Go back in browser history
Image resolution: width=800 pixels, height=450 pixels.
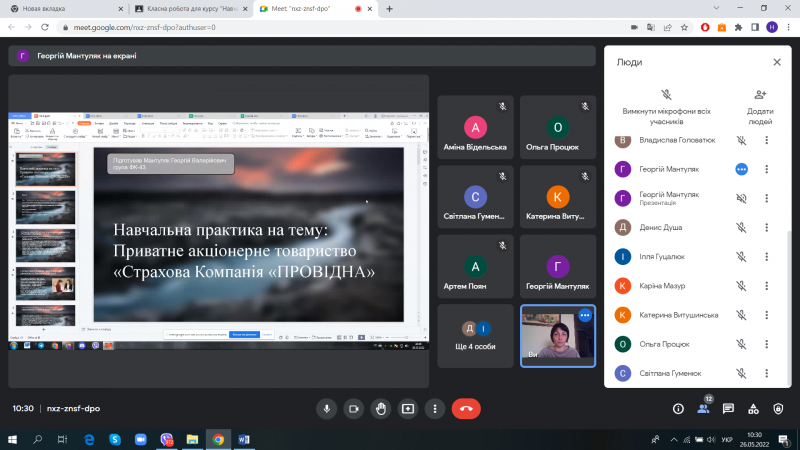12,28
